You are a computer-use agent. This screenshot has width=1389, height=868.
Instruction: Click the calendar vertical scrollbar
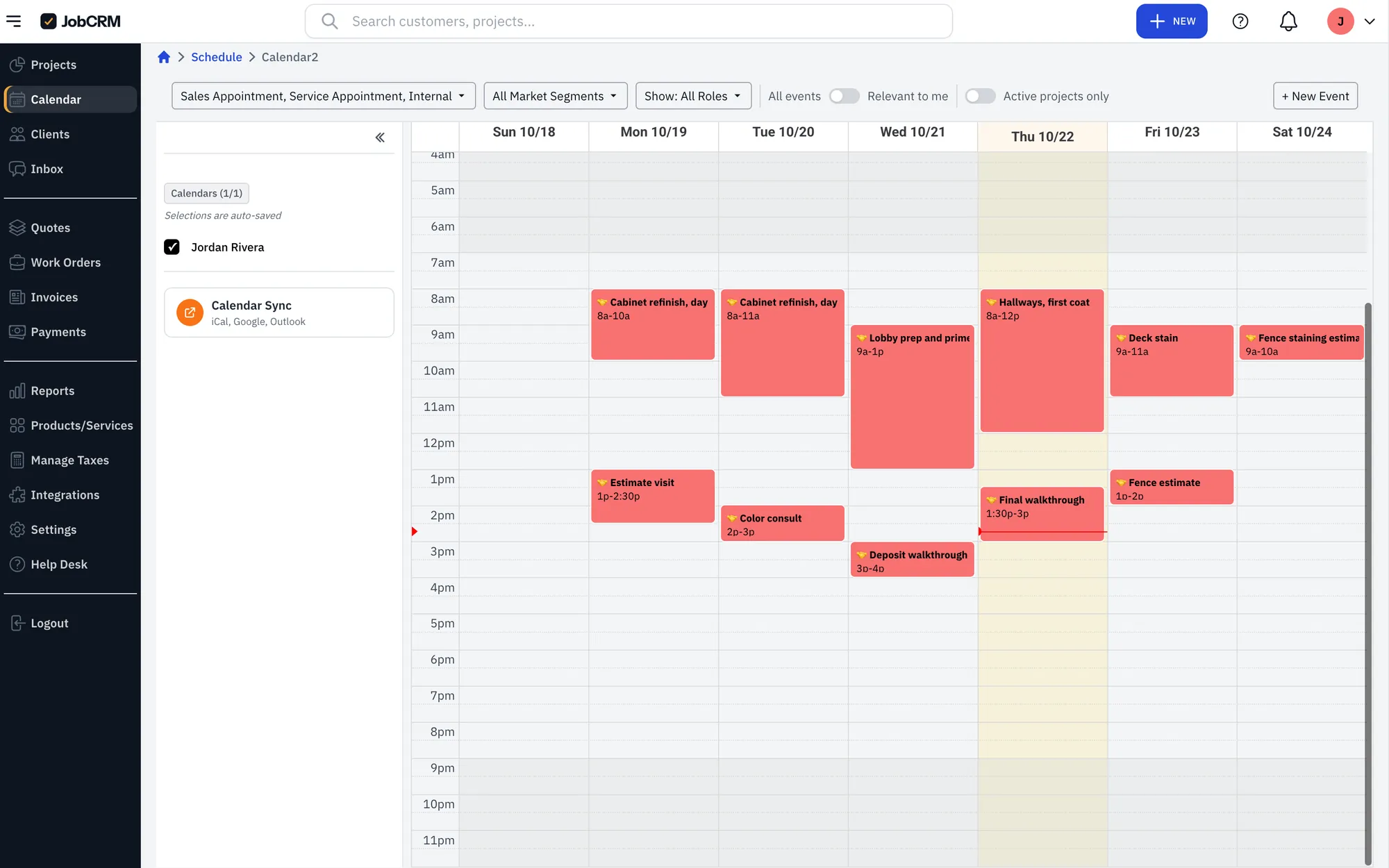1367,583
